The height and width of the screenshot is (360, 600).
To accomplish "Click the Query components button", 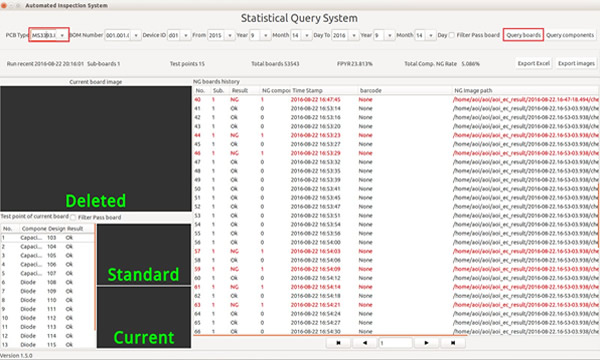I will (570, 35).
